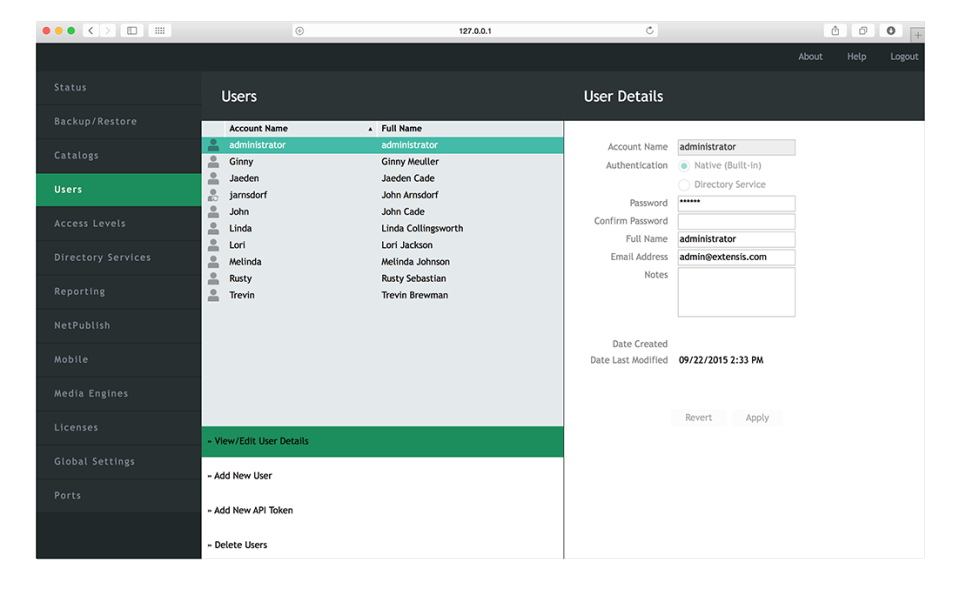
Task: Select the Native (Built-in) authentication radio button
Action: coord(684,167)
